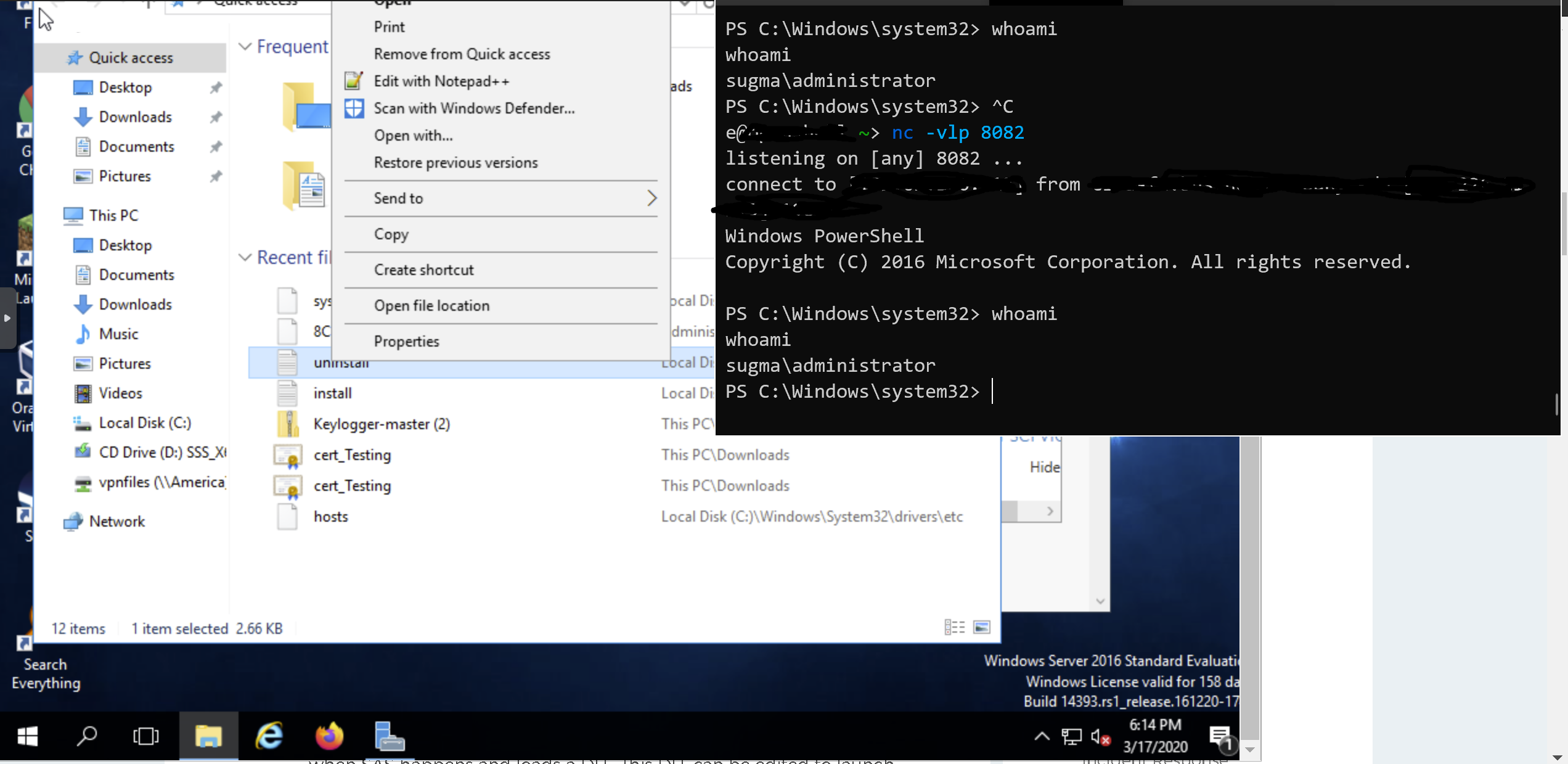This screenshot has width=1568, height=764.
Task: Click the Notepad++ Edit icon
Action: (355, 80)
